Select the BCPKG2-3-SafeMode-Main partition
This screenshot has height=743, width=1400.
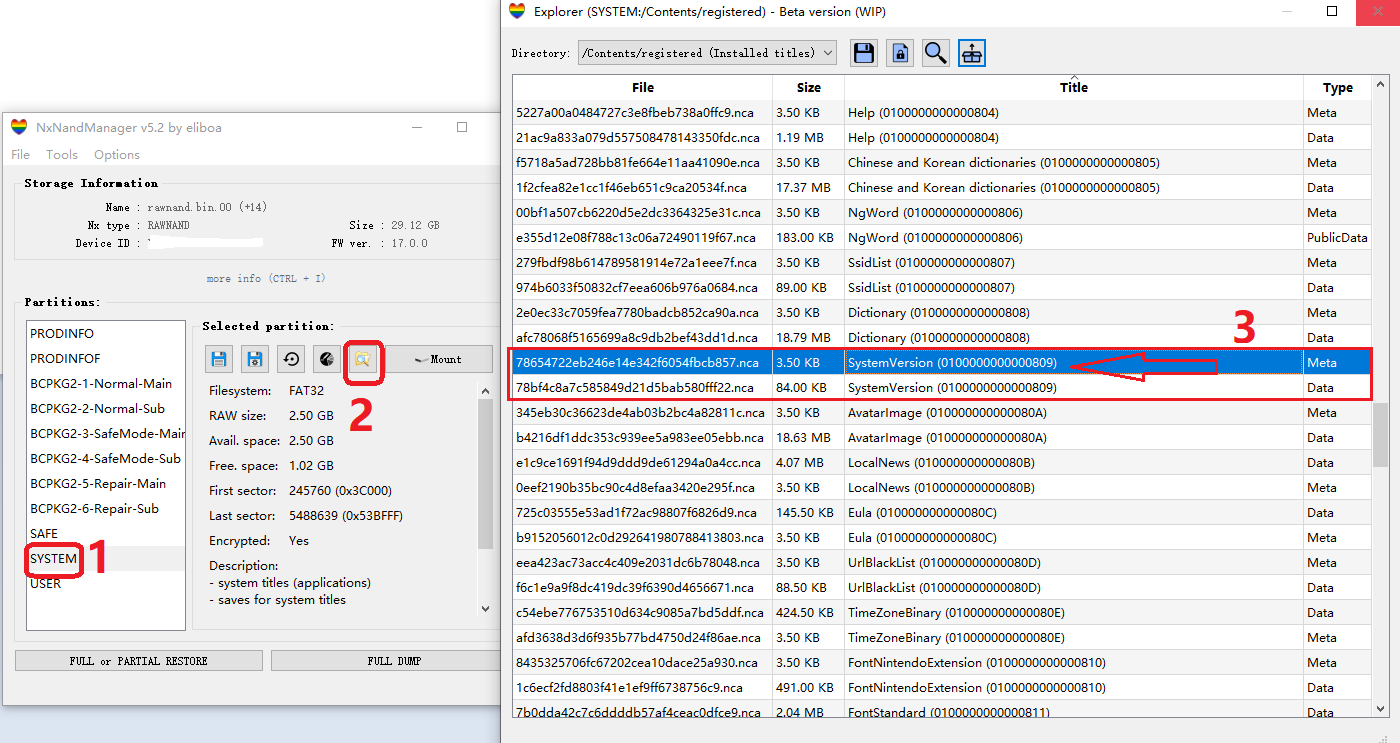tap(106, 433)
